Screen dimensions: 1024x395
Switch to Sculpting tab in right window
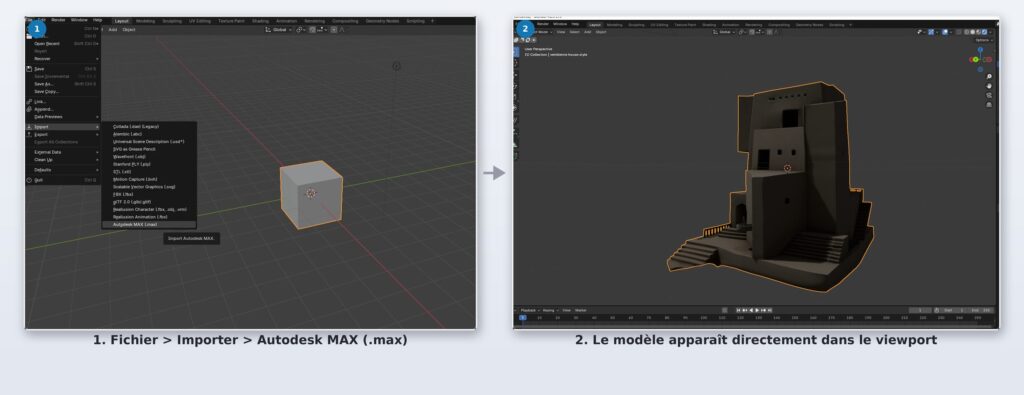point(635,25)
